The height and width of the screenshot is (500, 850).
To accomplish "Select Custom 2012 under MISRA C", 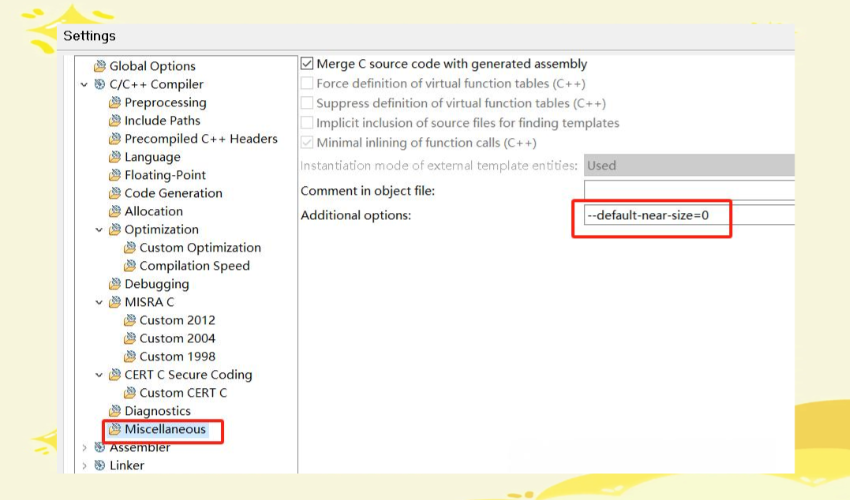I will (x=177, y=320).
